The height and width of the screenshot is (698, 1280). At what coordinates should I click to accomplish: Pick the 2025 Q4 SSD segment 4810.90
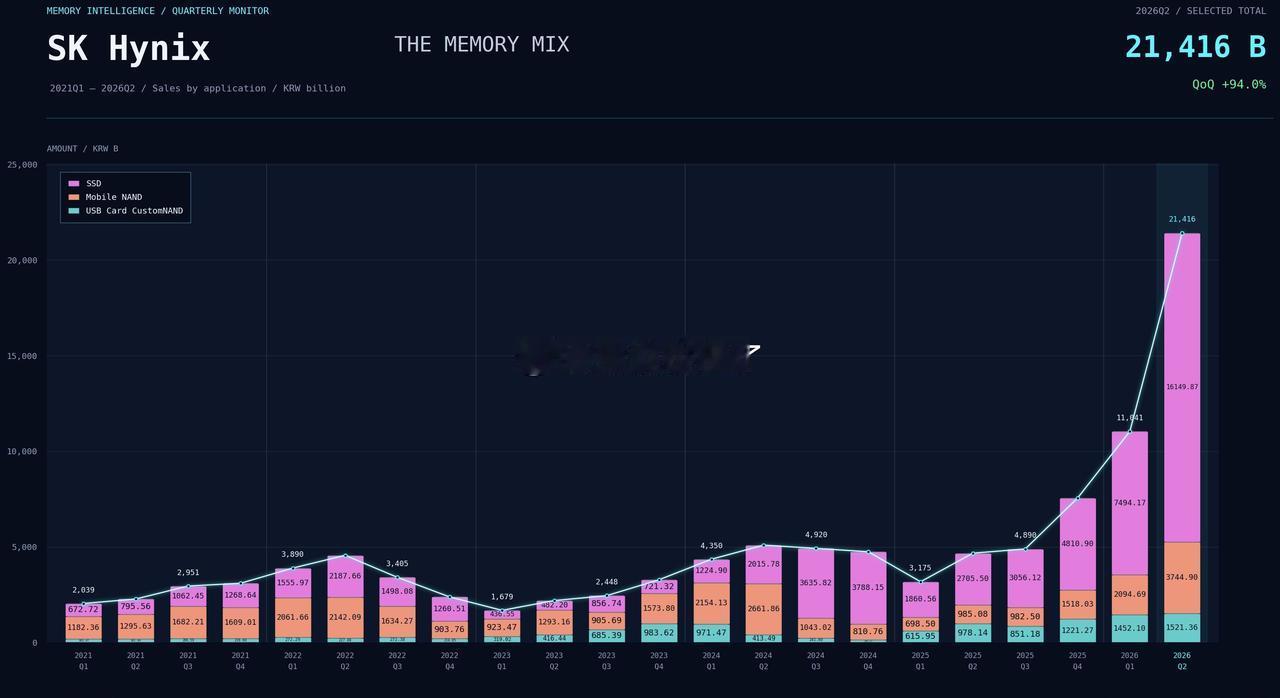point(1077,544)
